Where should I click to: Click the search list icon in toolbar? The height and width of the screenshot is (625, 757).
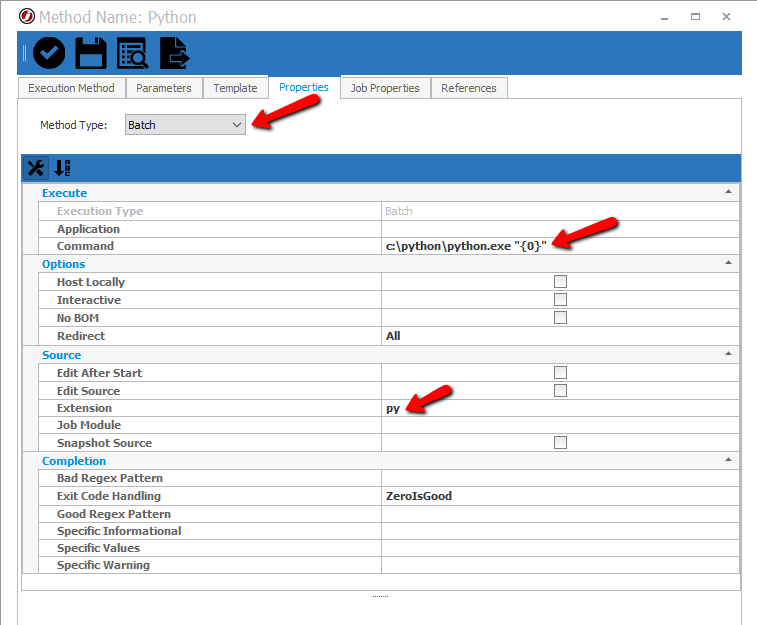point(133,53)
